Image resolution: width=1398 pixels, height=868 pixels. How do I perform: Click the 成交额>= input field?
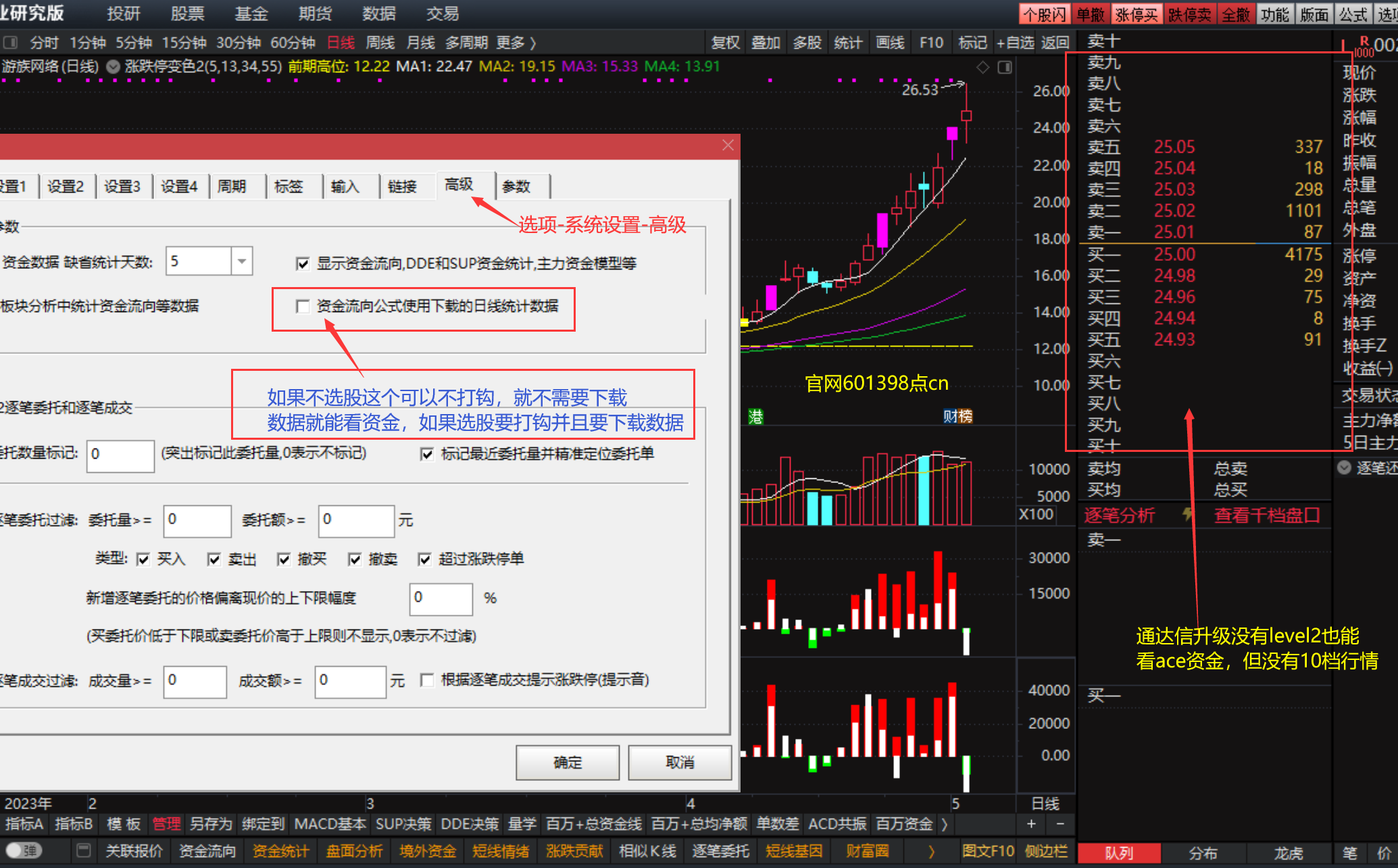pos(351,682)
